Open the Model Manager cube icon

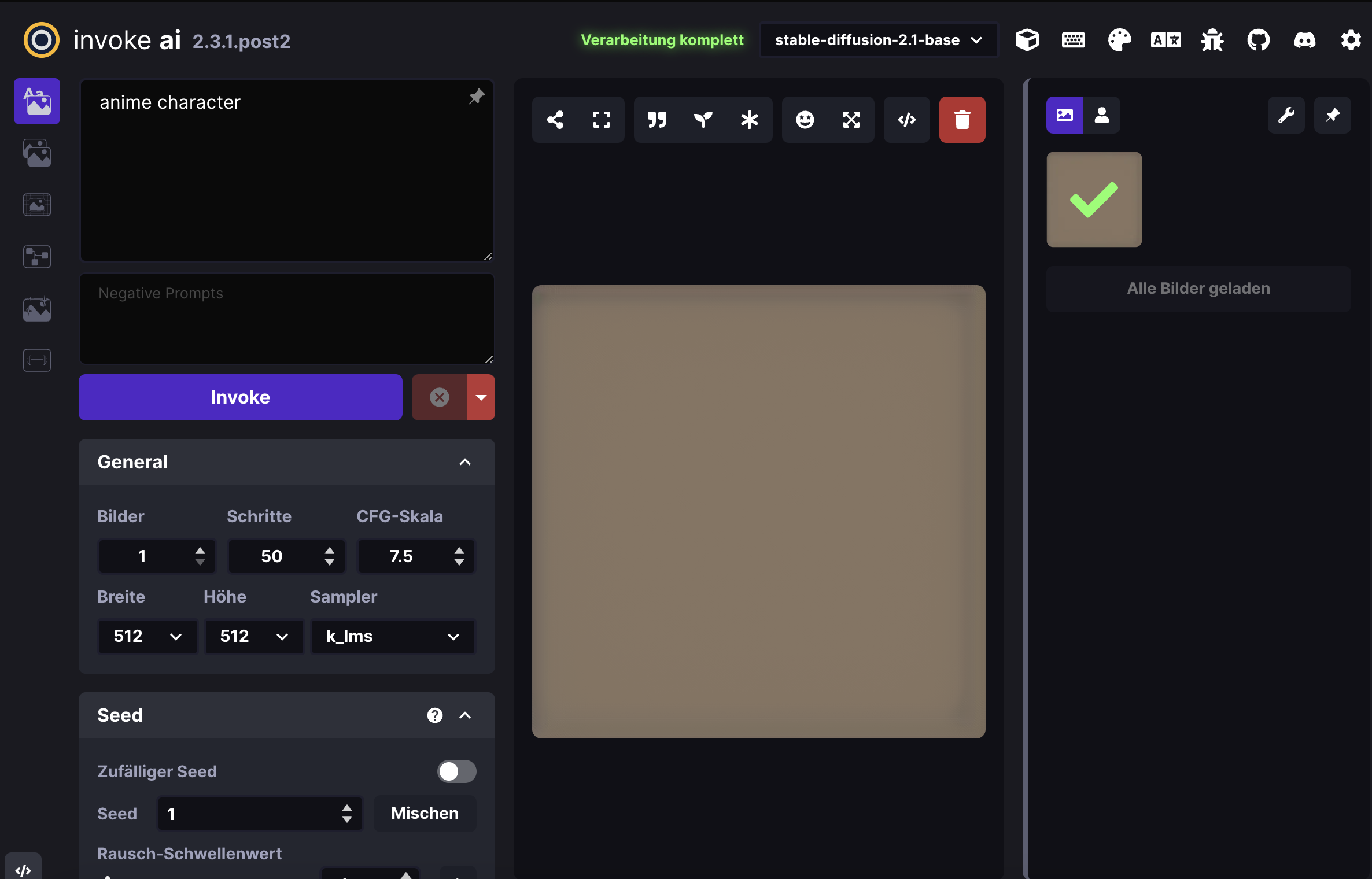[1027, 40]
